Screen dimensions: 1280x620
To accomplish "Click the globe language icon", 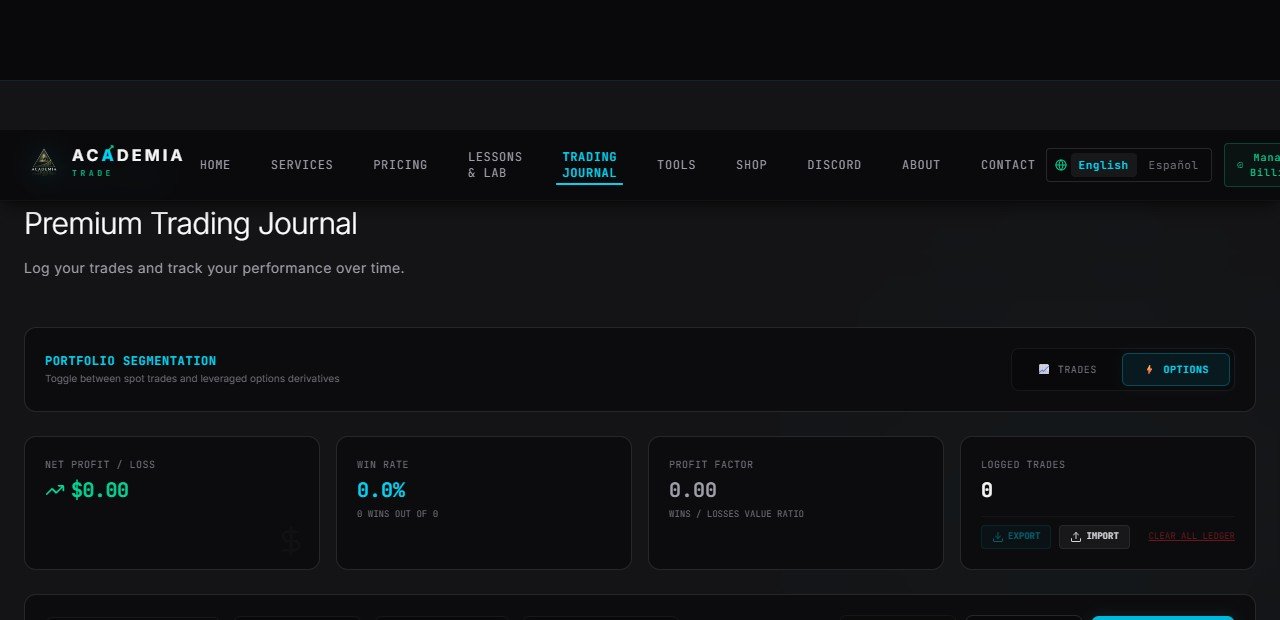I will point(1061,165).
